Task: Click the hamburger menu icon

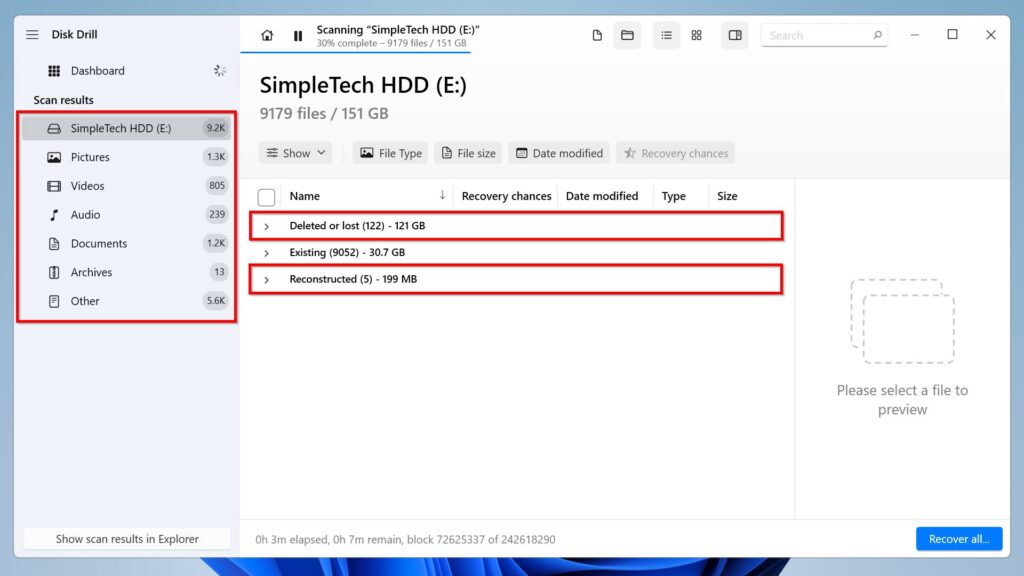Action: coord(32,35)
